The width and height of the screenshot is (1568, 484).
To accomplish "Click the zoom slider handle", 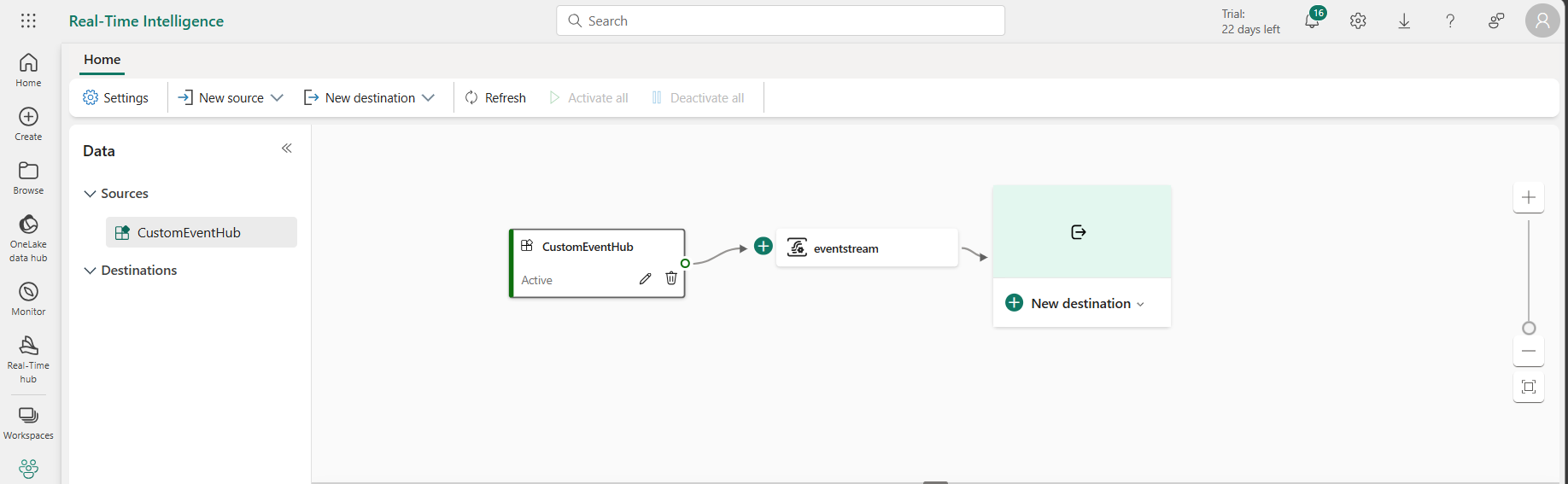I will pyautogui.click(x=1529, y=329).
